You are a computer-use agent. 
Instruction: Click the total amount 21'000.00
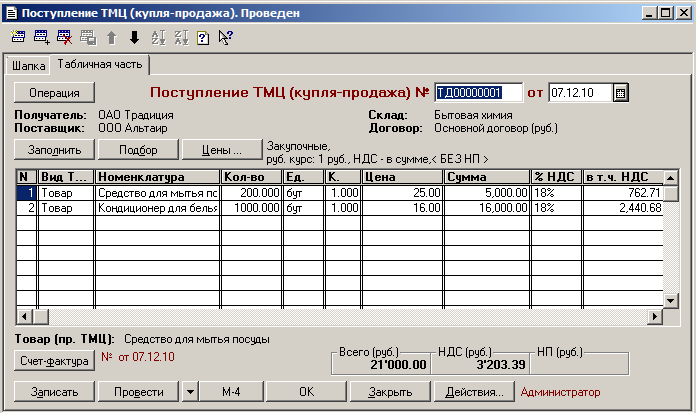tap(398, 365)
